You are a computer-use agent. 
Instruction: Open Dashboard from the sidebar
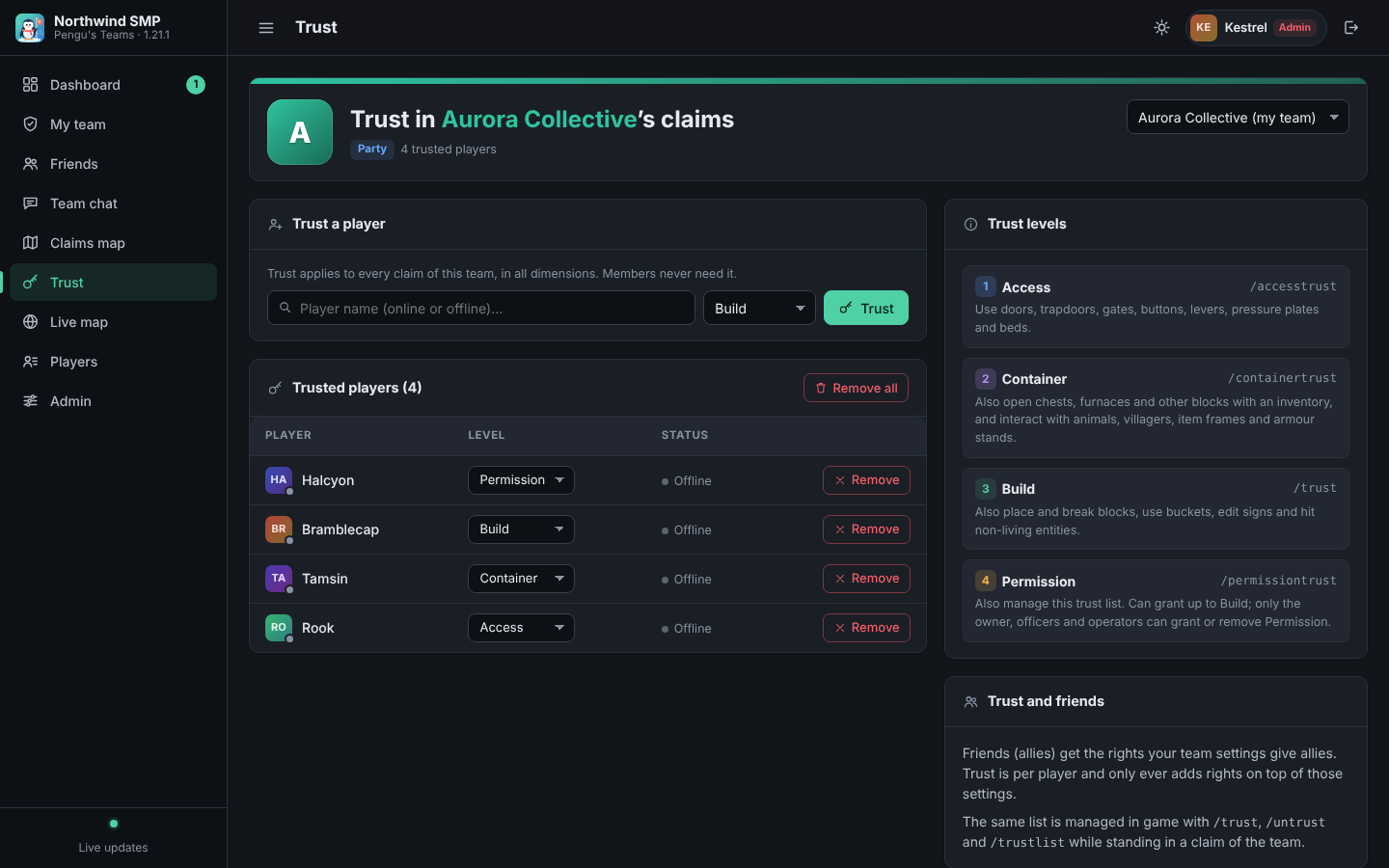point(113,85)
